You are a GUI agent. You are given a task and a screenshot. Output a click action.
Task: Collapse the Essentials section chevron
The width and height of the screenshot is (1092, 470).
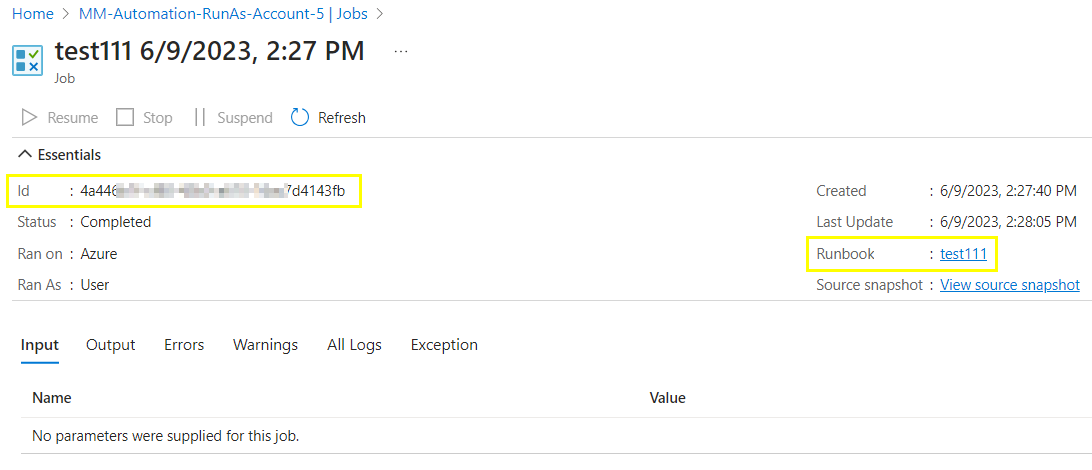tap(24, 155)
